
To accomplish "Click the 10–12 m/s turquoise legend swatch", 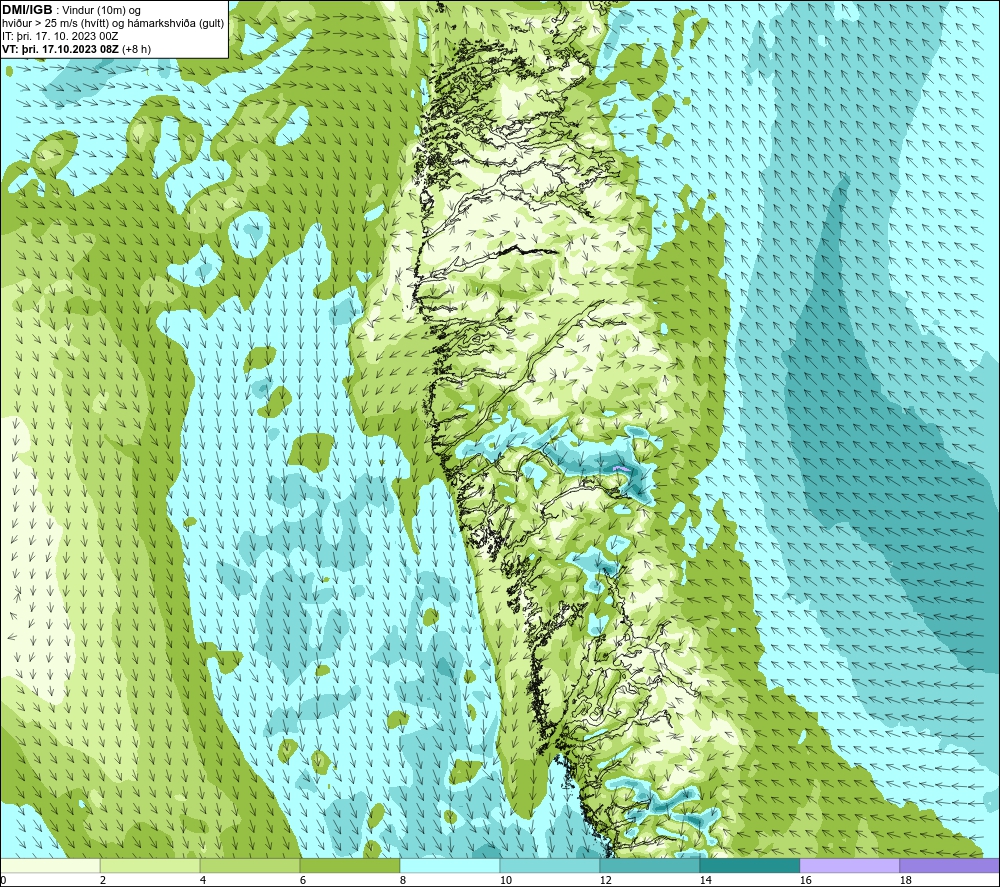I will tap(550, 865).
